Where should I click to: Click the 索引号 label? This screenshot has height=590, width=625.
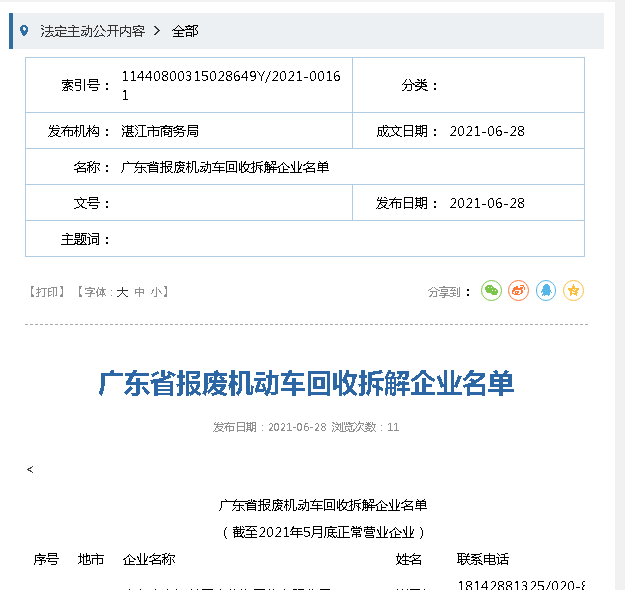tap(85, 85)
